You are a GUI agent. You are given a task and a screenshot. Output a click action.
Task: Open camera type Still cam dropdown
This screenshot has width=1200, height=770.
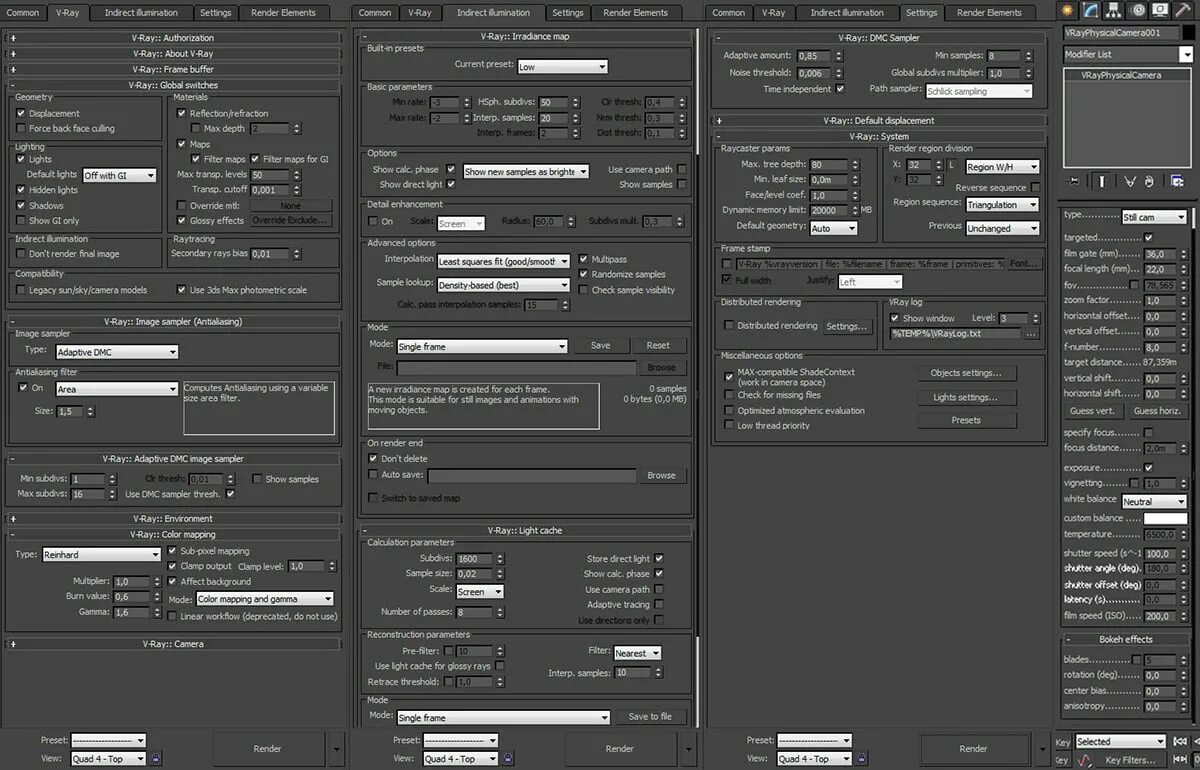click(x=1153, y=217)
